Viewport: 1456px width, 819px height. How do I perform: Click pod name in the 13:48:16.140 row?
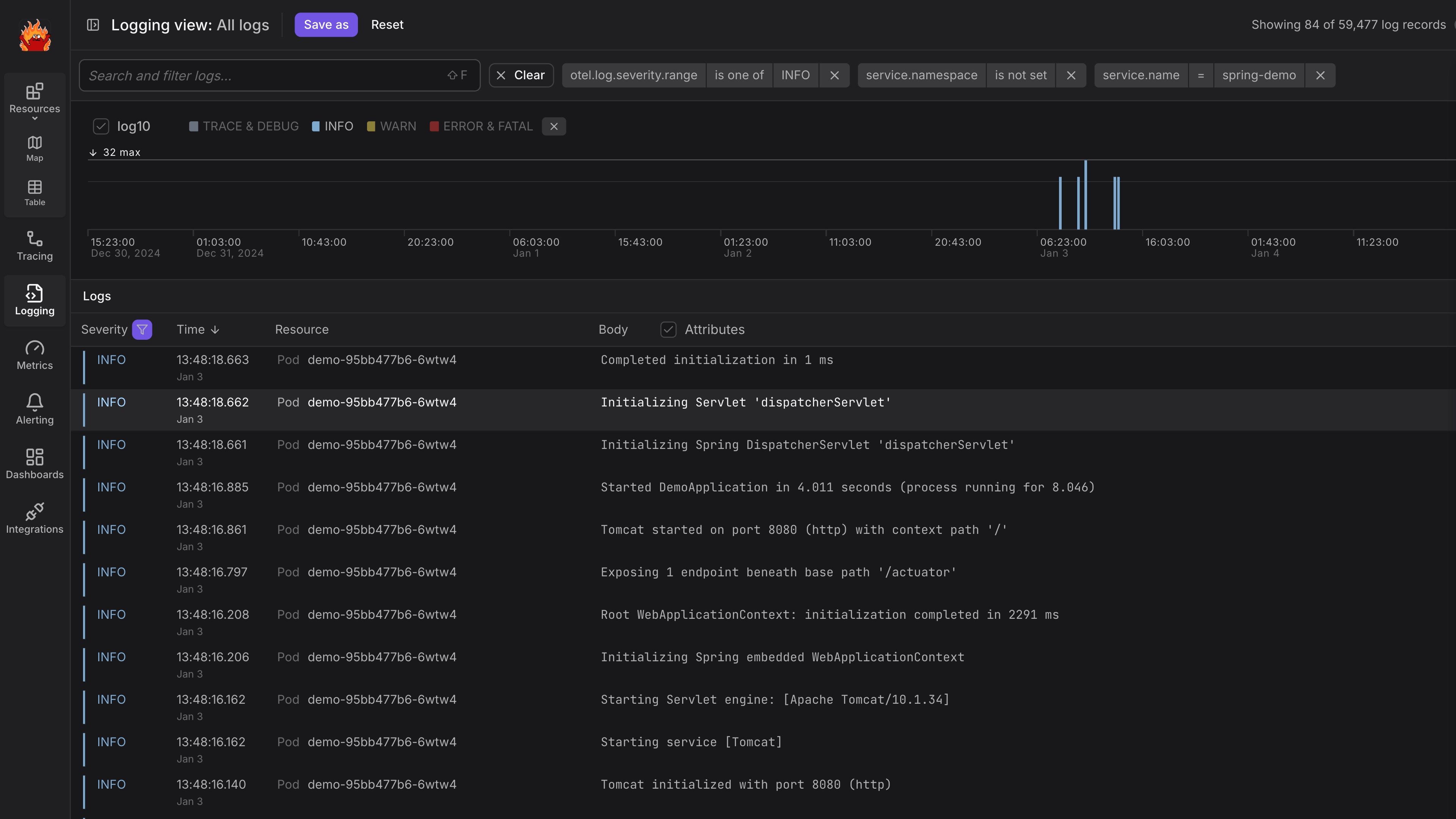(x=381, y=784)
